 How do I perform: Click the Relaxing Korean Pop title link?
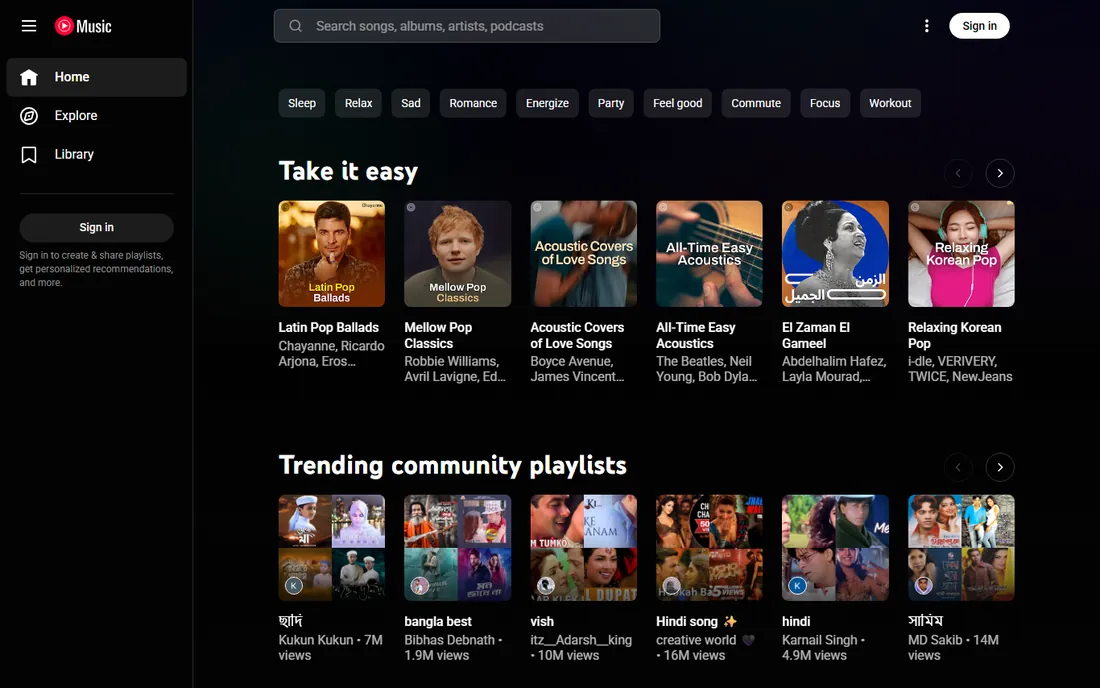(954, 335)
